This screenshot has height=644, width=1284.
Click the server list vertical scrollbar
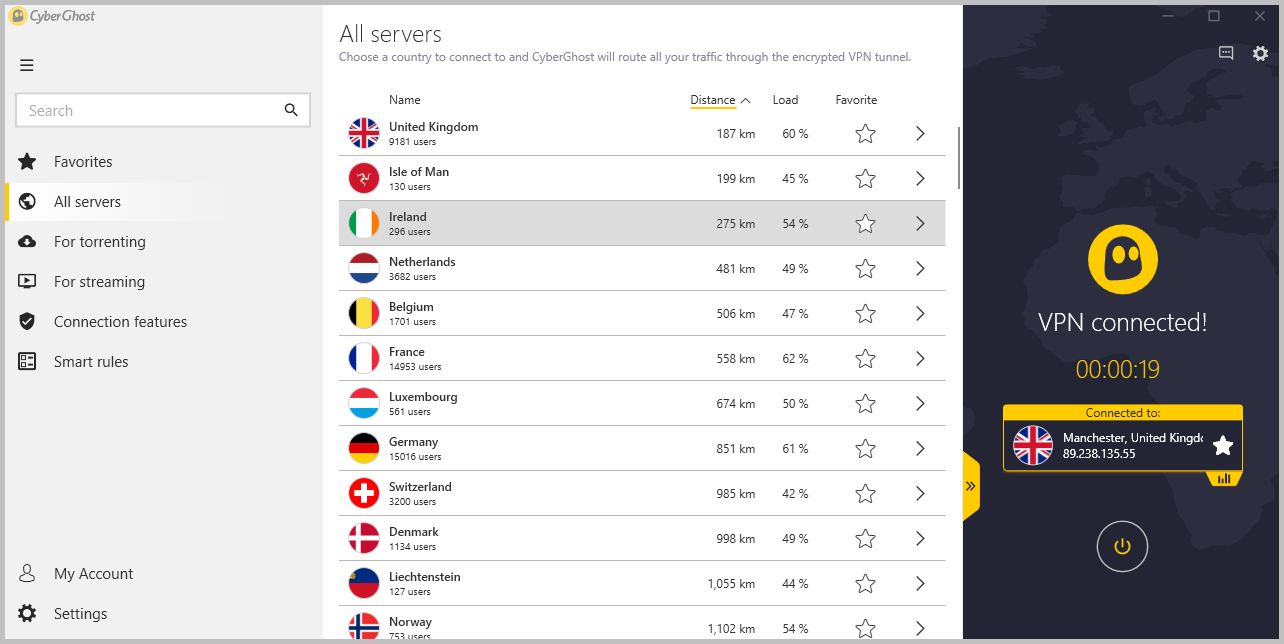coord(959,157)
